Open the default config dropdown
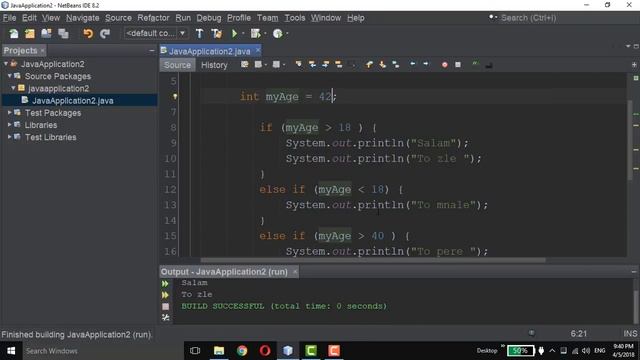 point(156,33)
